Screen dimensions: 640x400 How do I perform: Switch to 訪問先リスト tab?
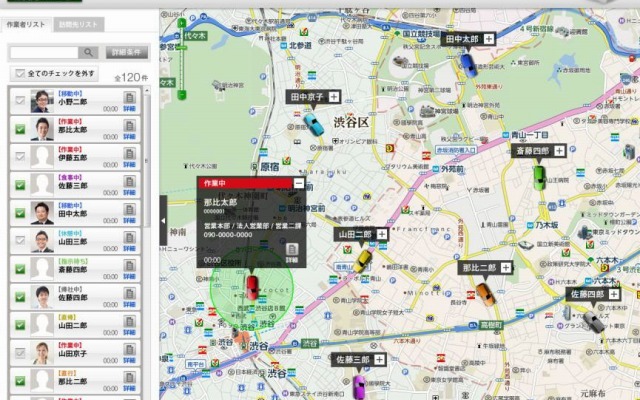tap(79, 24)
